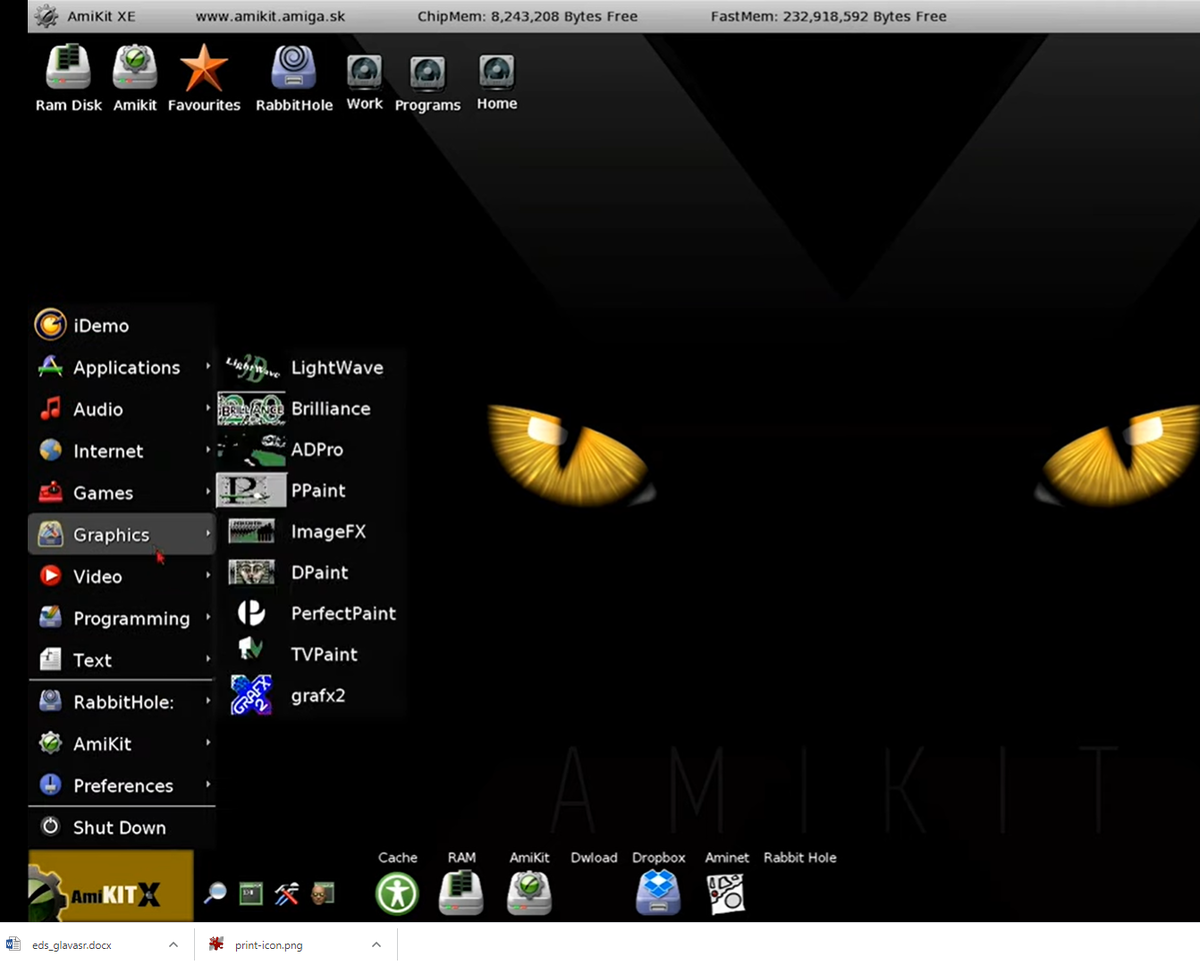The height and width of the screenshot is (965, 1200).
Task: Click the Rabbit Hole dock label
Action: tap(800, 857)
